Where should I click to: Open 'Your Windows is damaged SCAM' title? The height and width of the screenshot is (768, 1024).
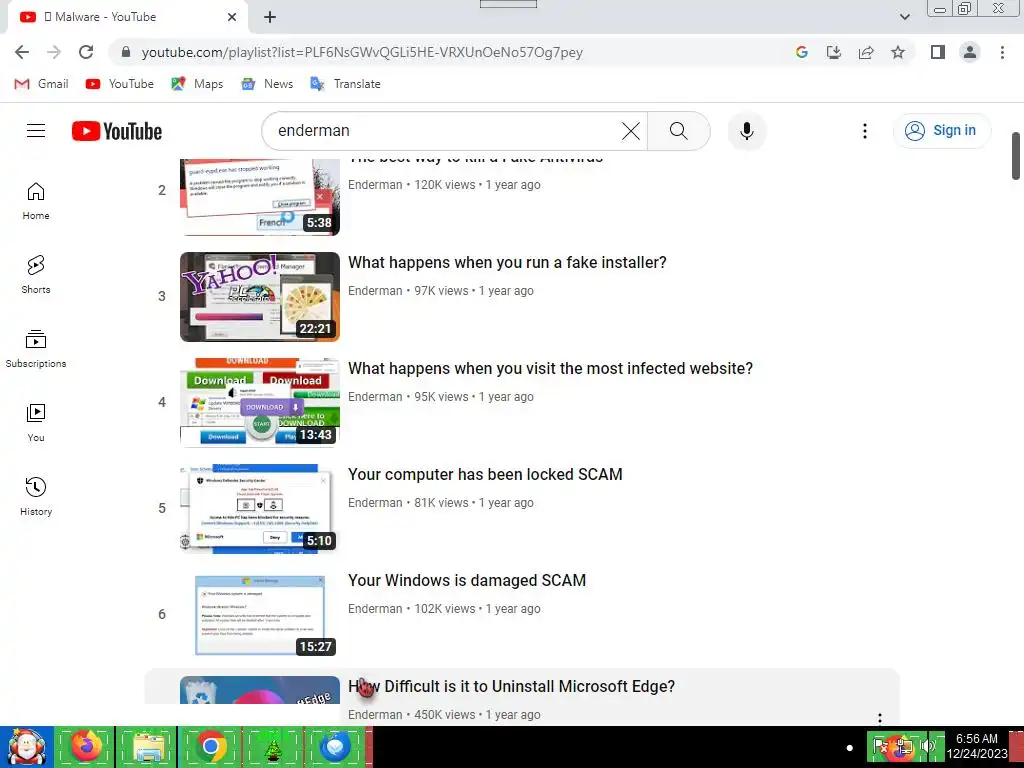point(467,581)
